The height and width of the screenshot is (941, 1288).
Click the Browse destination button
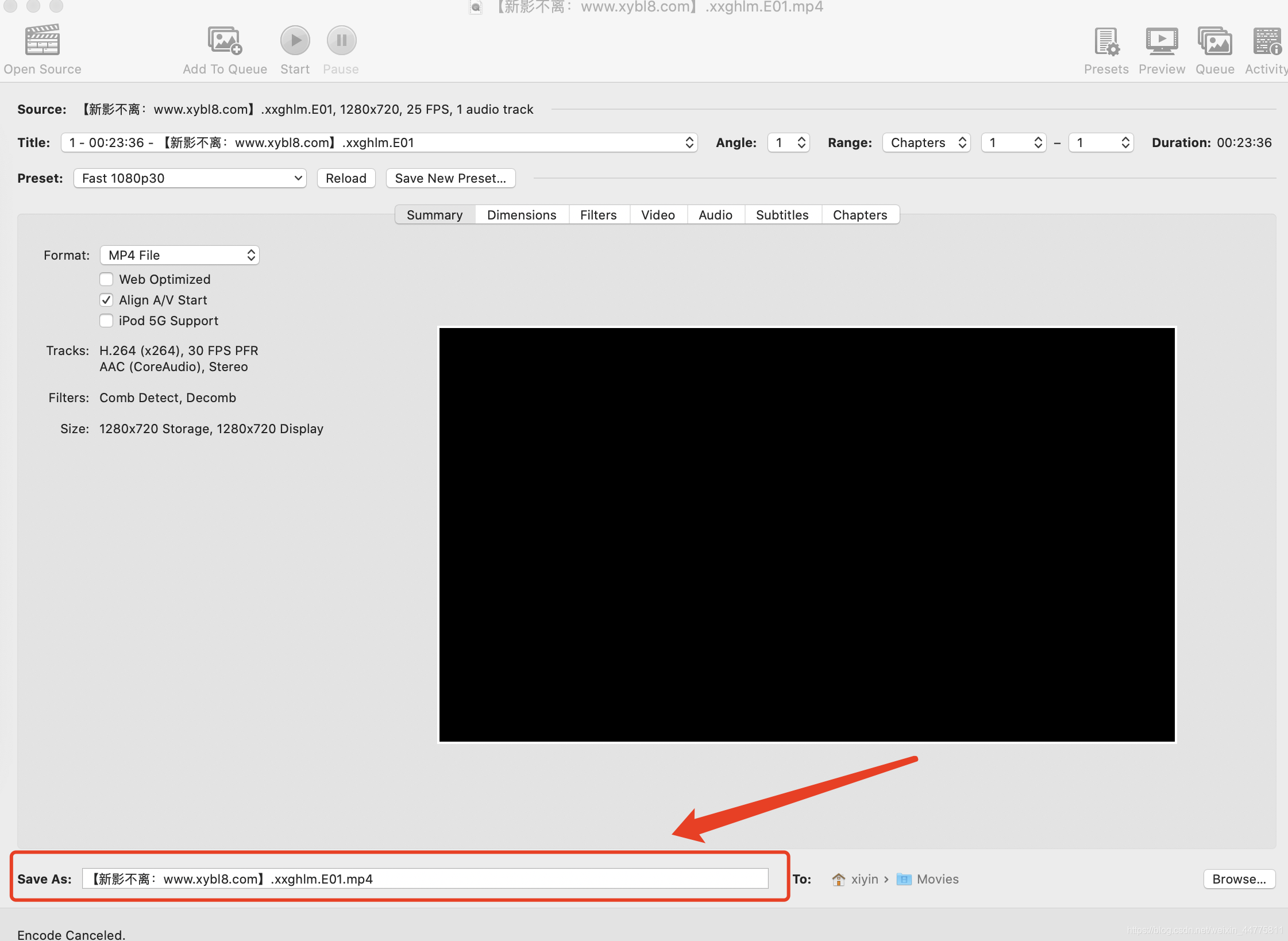click(x=1239, y=879)
